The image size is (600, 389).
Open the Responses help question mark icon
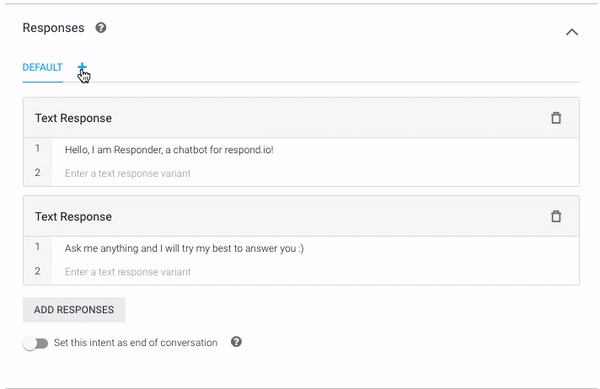101,28
